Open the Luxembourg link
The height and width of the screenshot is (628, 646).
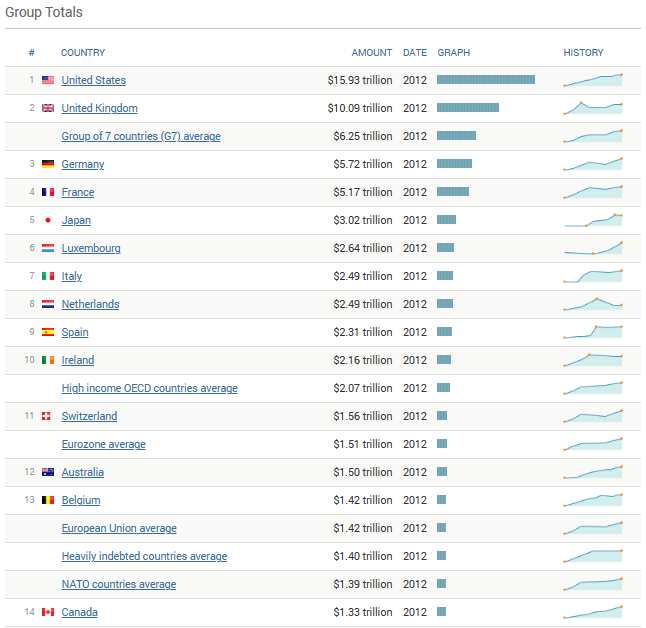(91, 248)
